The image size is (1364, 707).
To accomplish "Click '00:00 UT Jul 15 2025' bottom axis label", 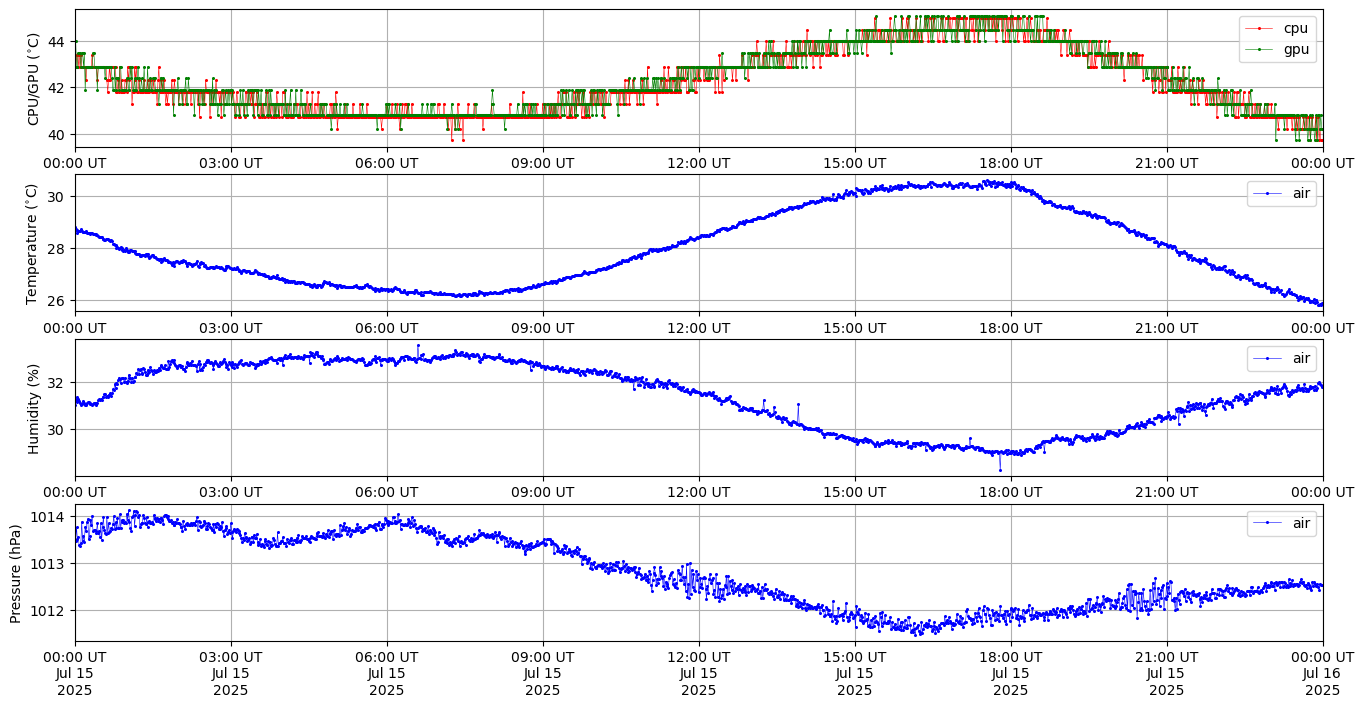I will [75, 674].
